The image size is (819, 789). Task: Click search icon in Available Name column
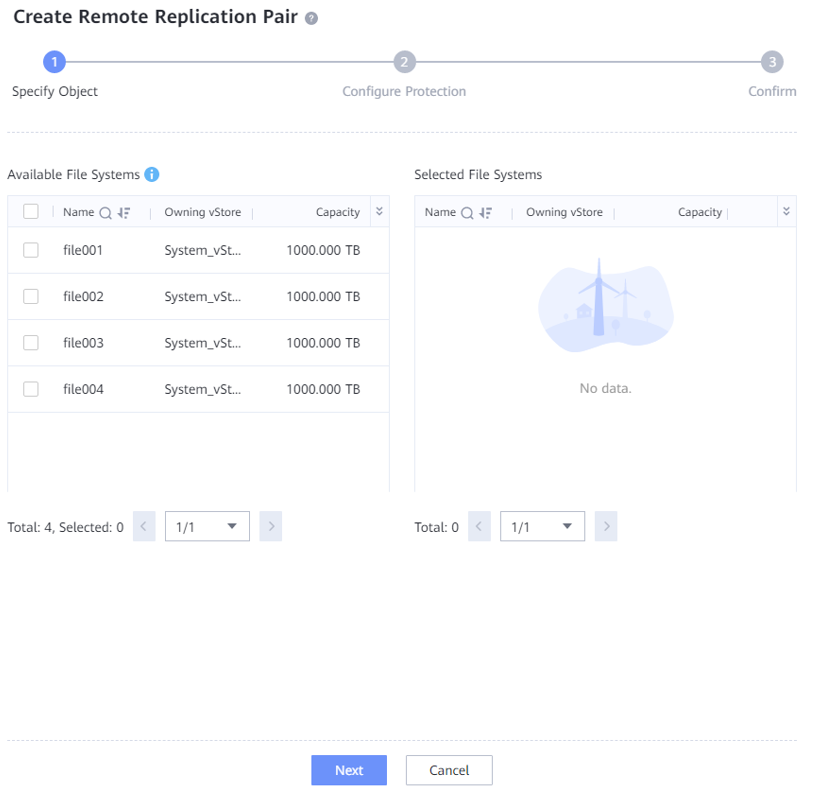tap(105, 212)
